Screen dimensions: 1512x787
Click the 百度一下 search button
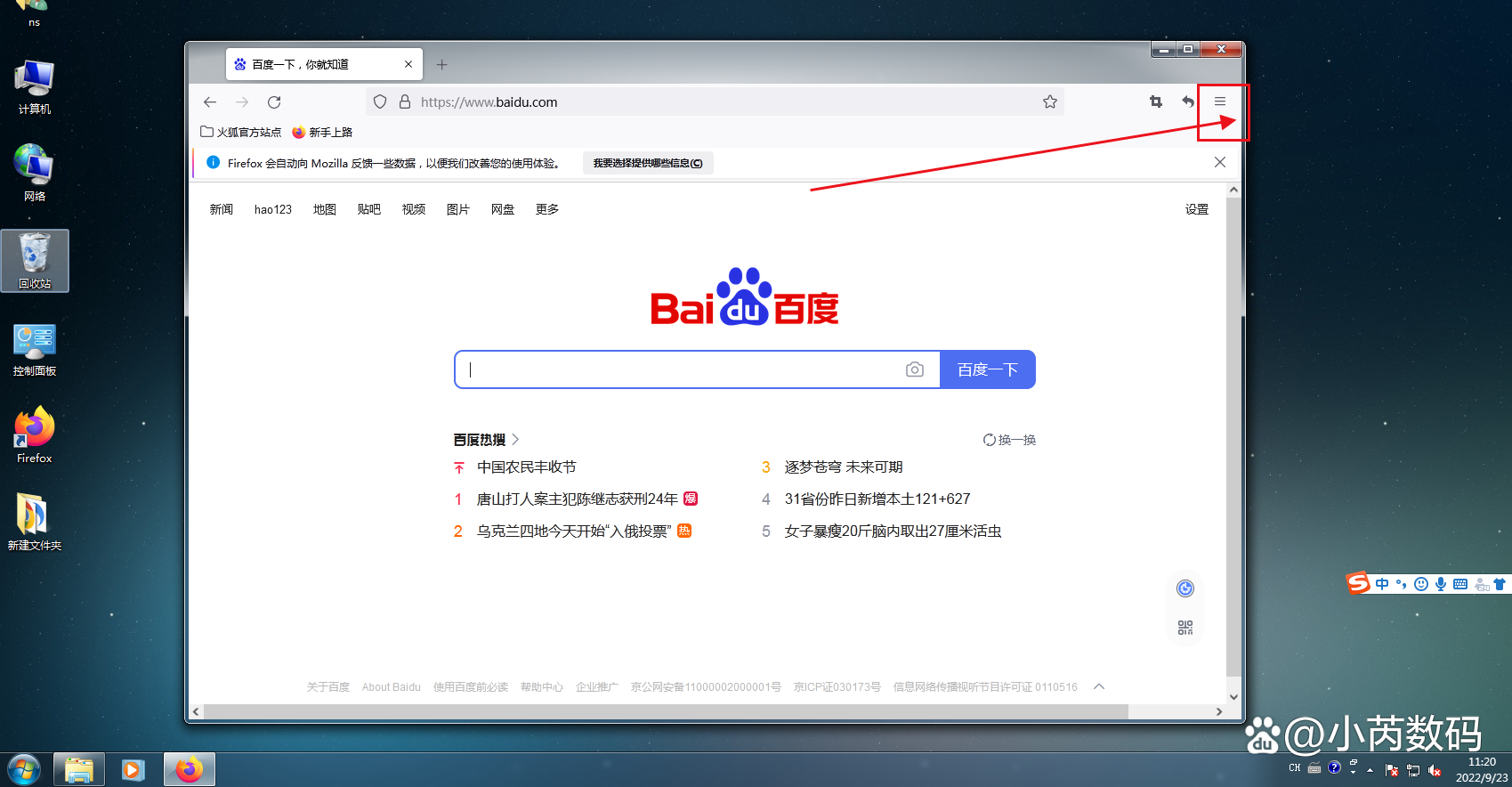[x=988, y=369]
